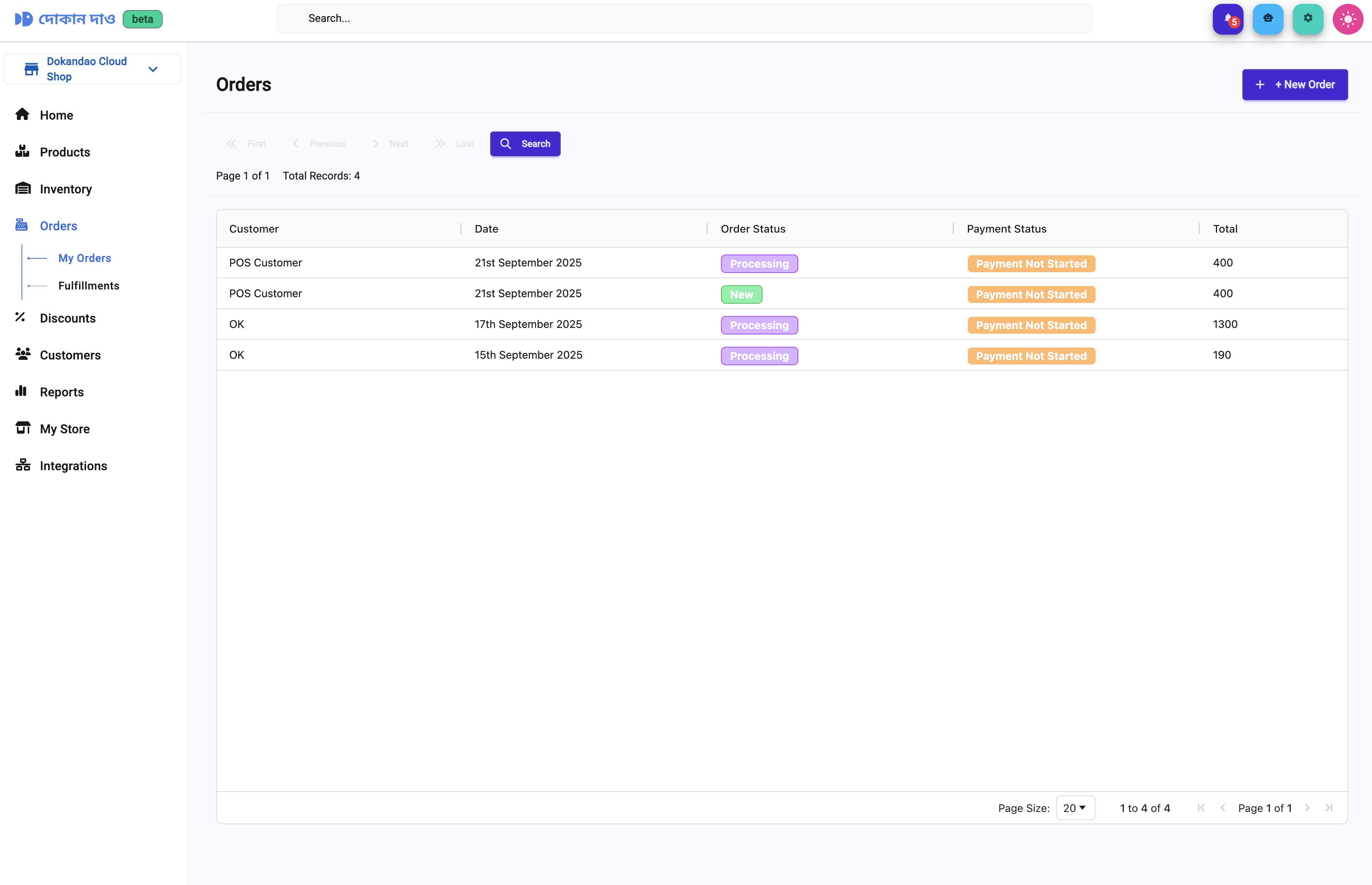Open the Inventory section icon

22,188
